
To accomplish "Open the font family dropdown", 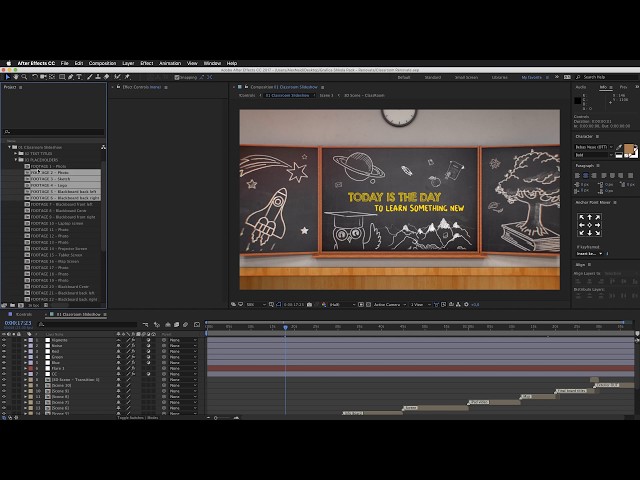I will [594, 147].
